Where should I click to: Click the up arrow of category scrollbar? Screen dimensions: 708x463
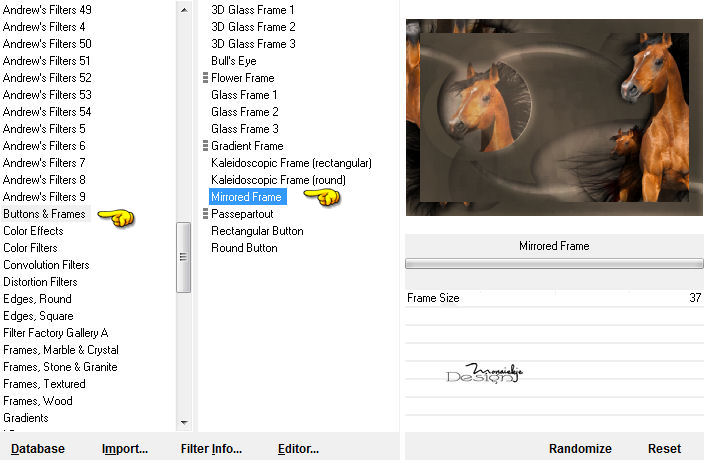[x=184, y=9]
